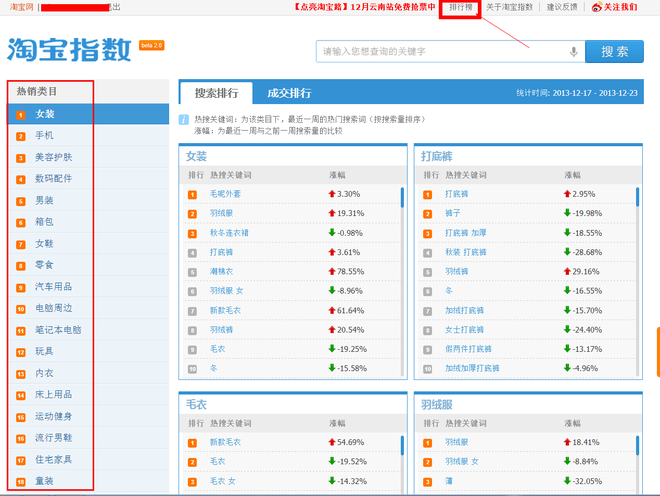Click the Weibo follow-us icon
The image size is (660, 496).
(596, 7)
